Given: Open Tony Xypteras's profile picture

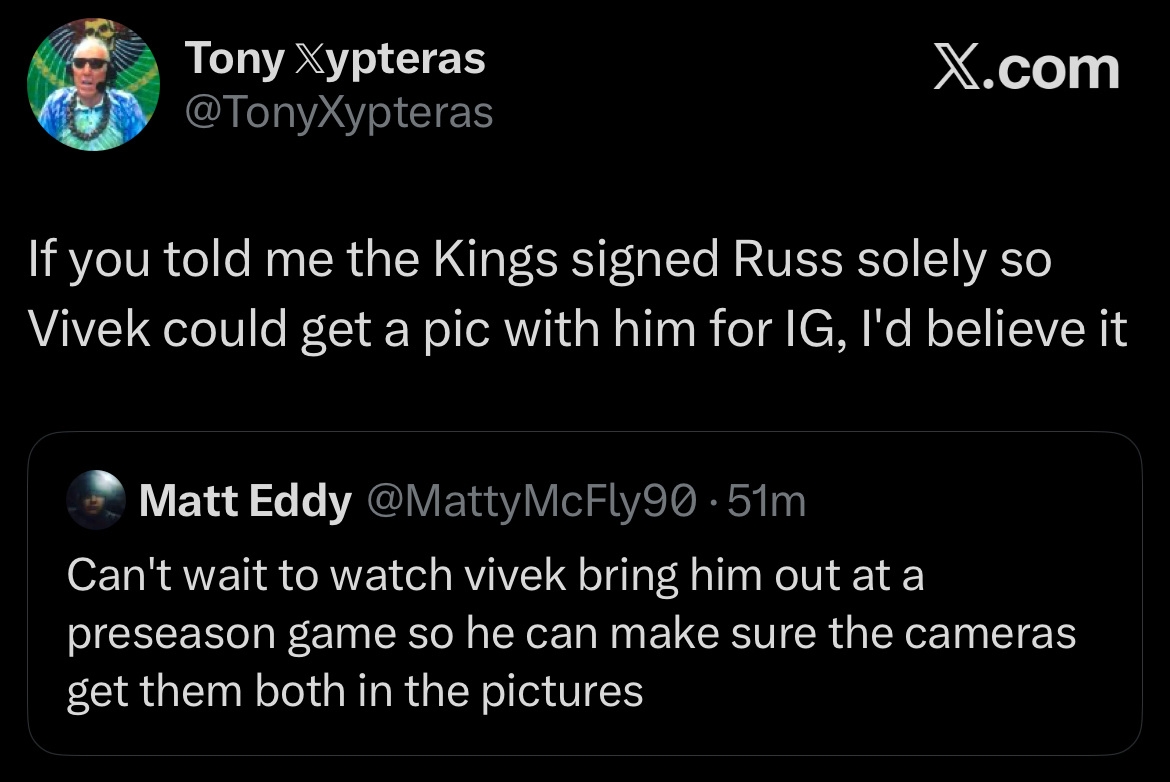Looking at the screenshot, I should pos(92,85).
